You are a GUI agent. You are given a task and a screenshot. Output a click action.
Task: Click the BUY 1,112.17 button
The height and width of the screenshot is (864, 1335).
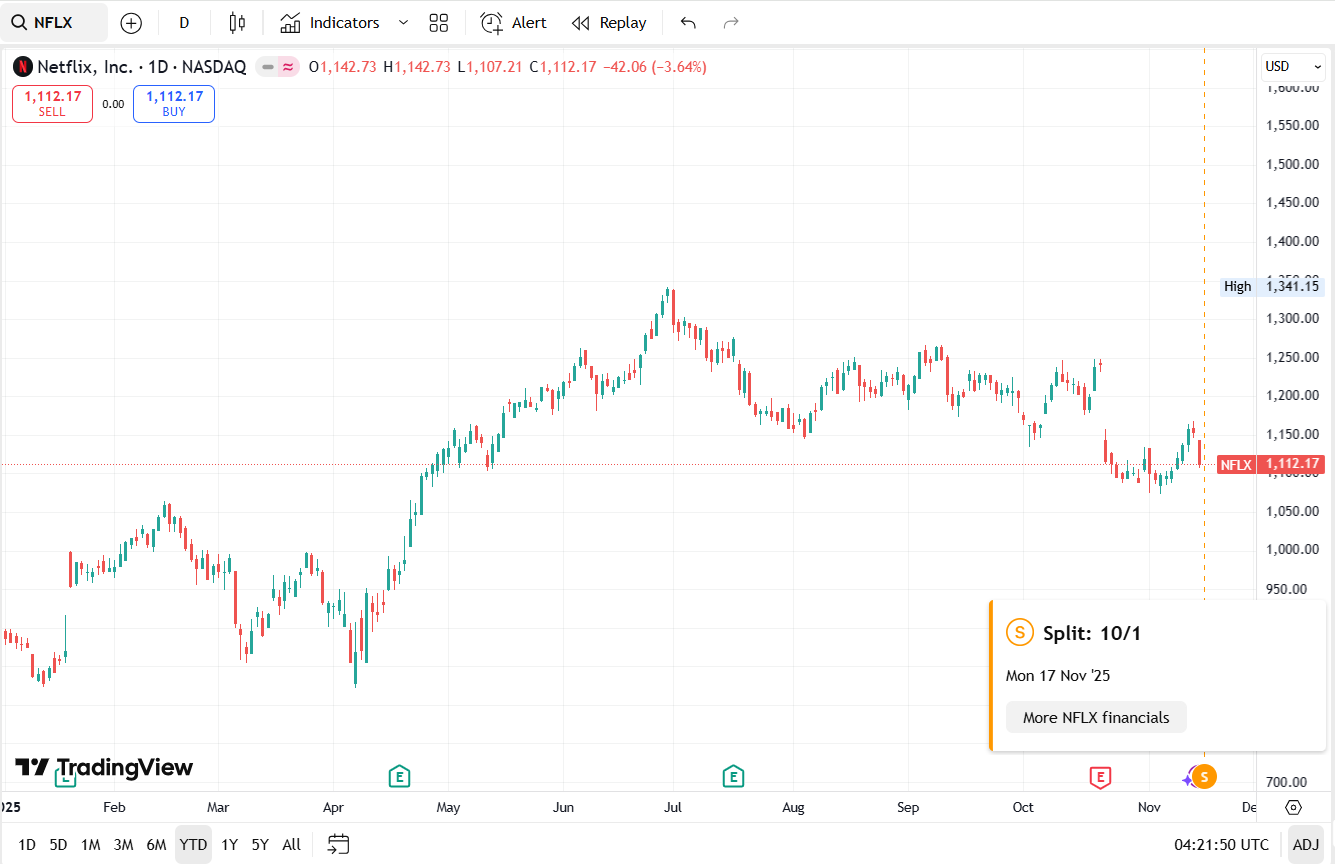pyautogui.click(x=174, y=104)
